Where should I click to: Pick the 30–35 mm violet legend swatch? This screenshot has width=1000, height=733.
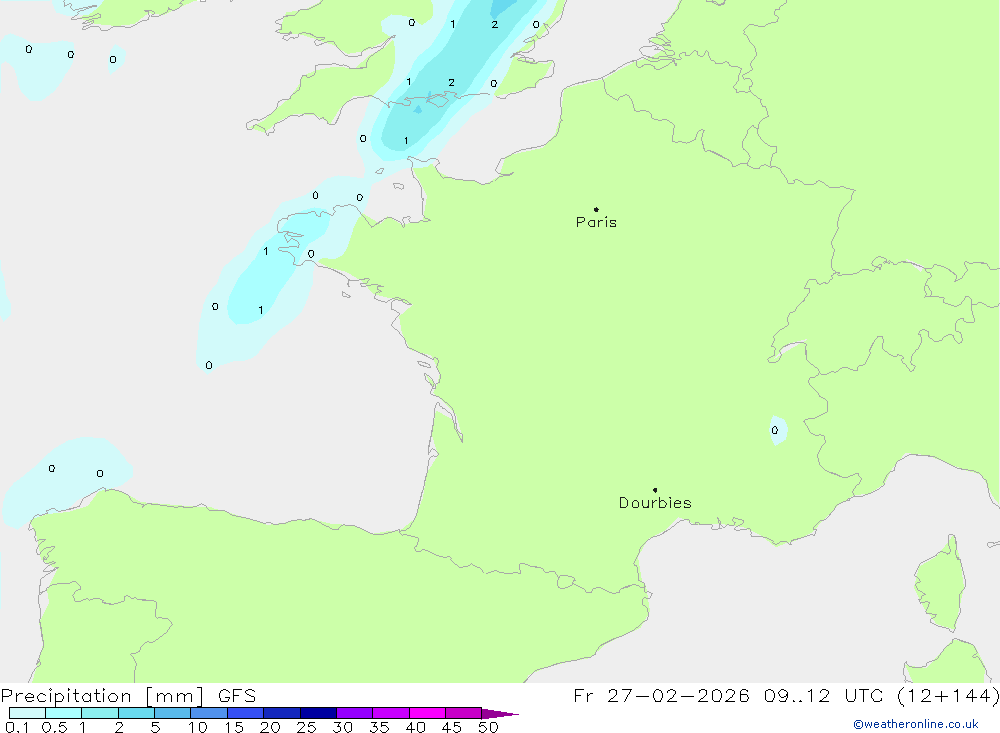(355, 713)
